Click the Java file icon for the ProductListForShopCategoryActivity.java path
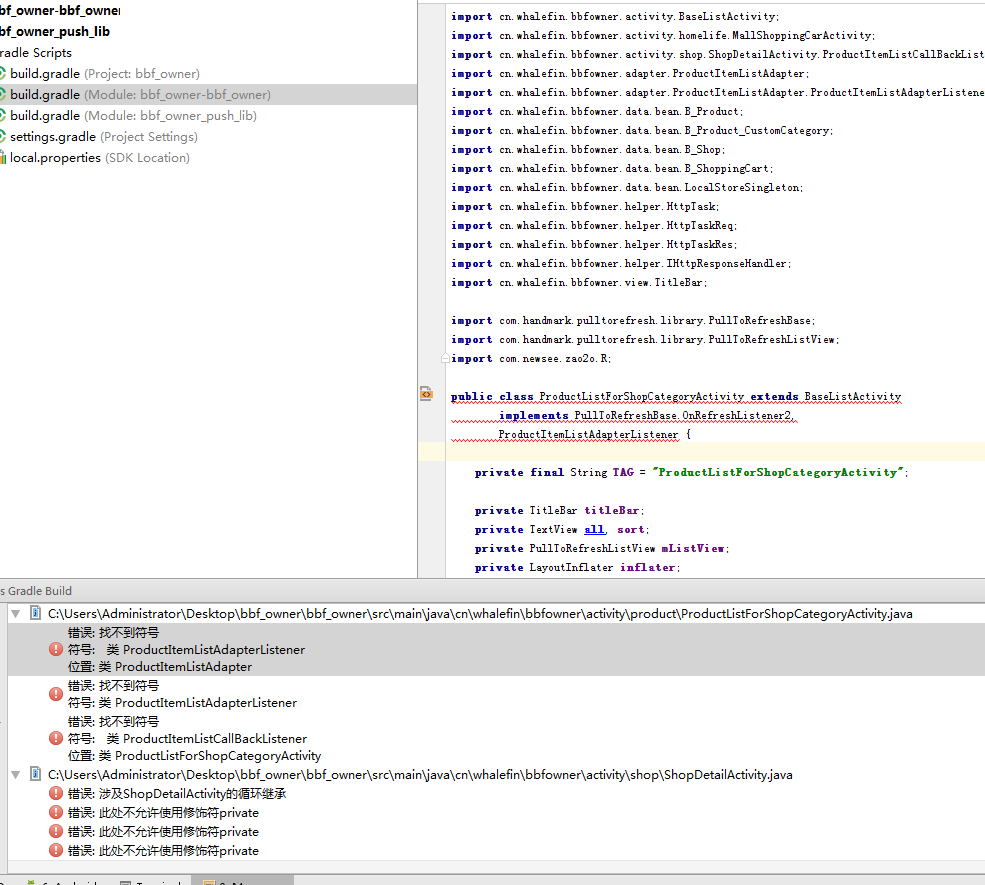Image resolution: width=985 pixels, height=885 pixels. coord(36,613)
